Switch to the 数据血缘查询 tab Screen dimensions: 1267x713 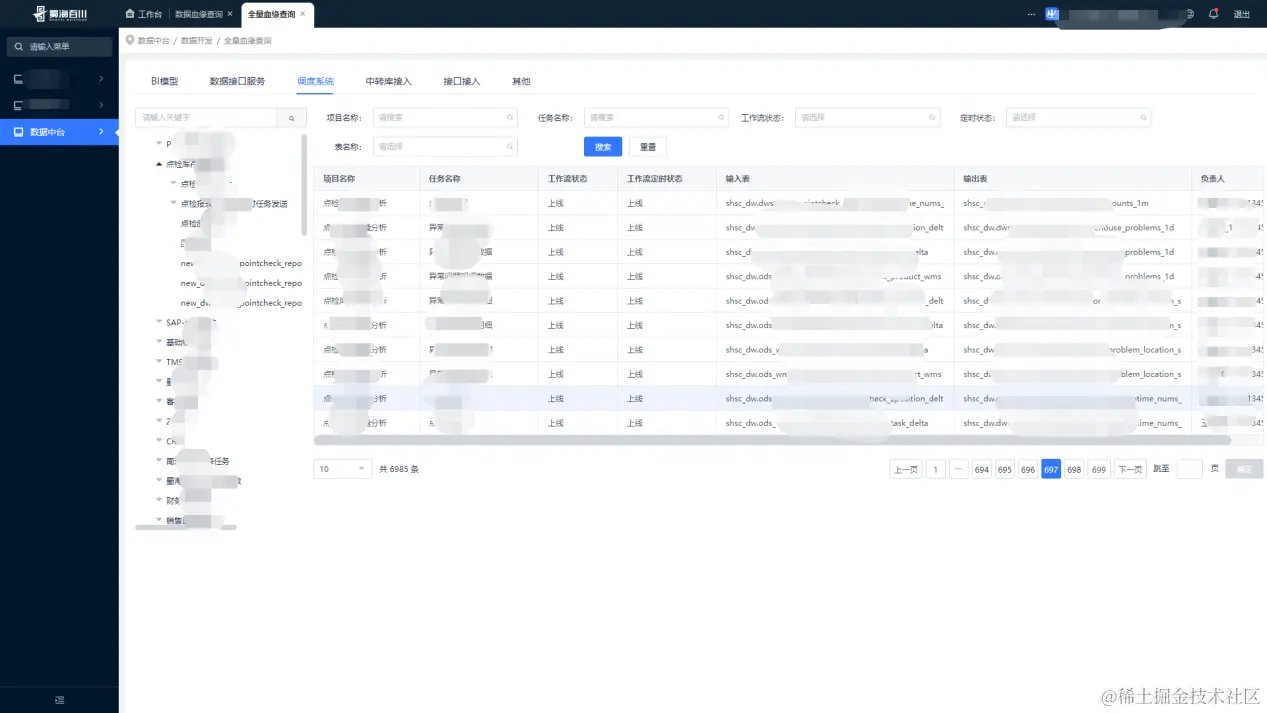(197, 14)
